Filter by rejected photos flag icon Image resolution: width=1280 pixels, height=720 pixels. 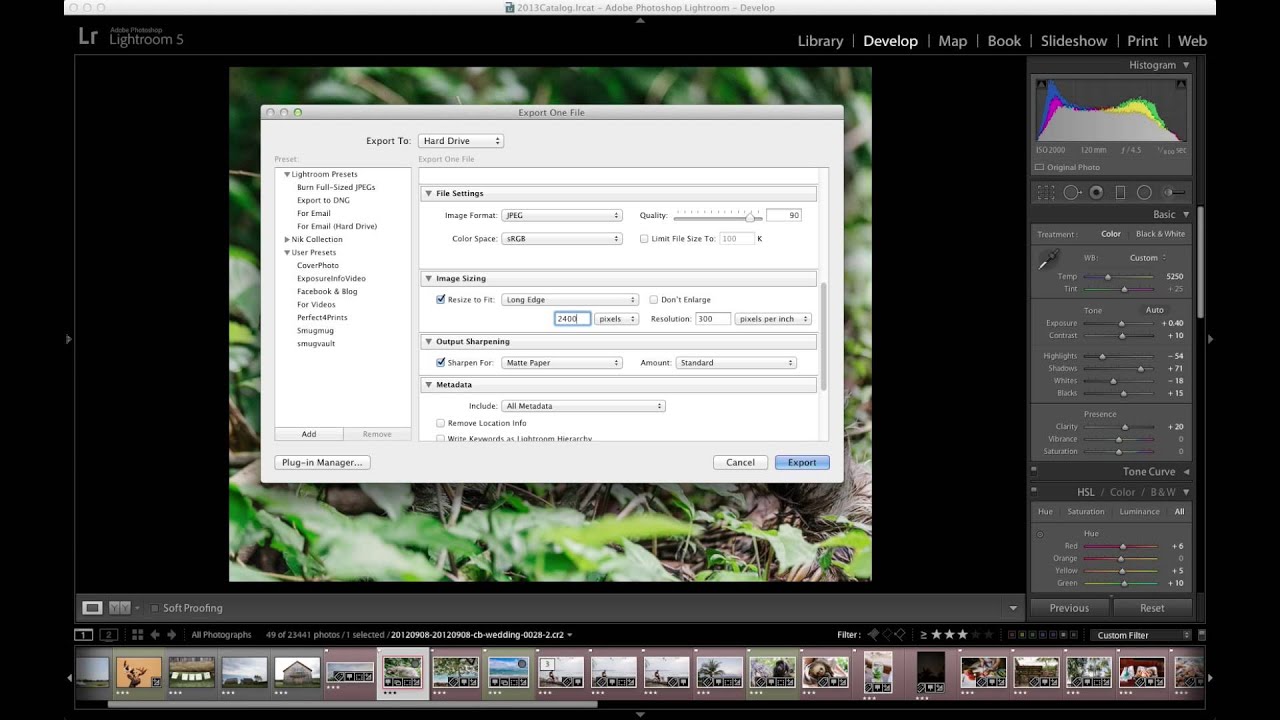(899, 634)
